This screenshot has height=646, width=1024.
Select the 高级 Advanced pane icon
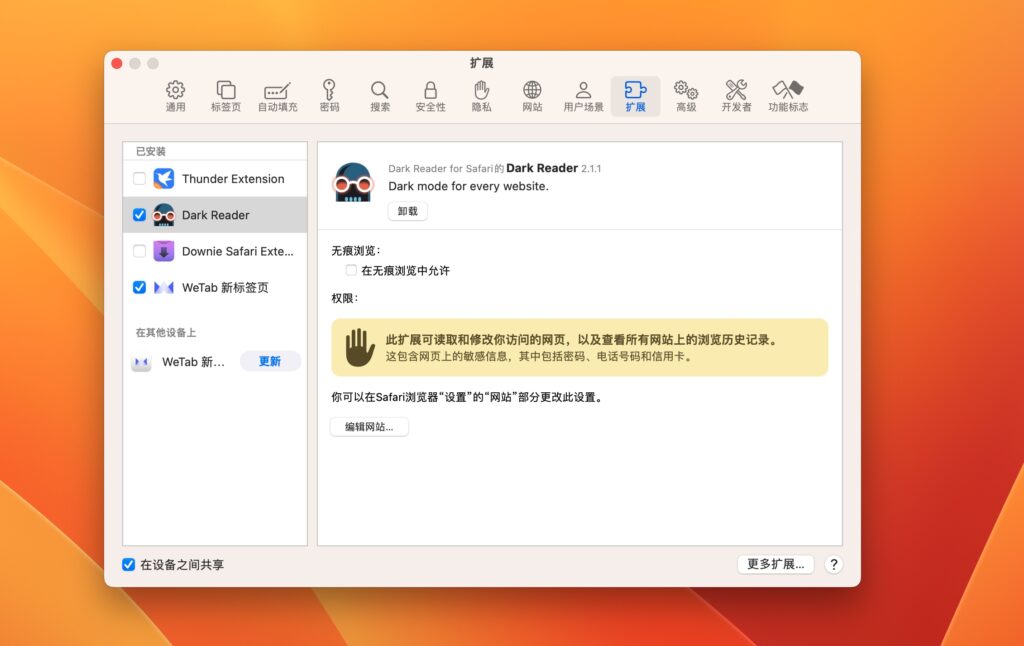[x=686, y=95]
